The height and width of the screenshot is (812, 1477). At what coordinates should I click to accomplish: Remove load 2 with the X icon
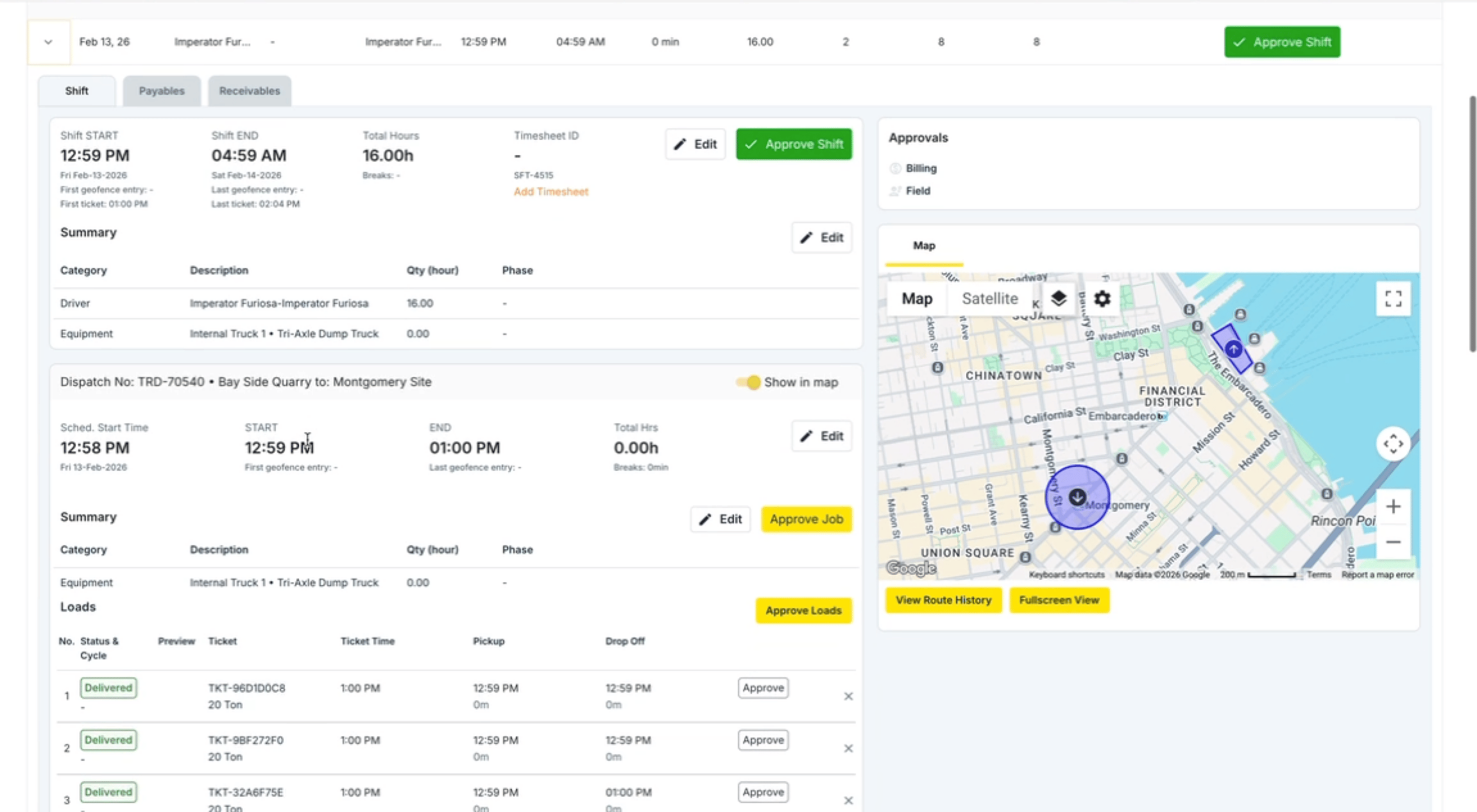click(x=848, y=749)
